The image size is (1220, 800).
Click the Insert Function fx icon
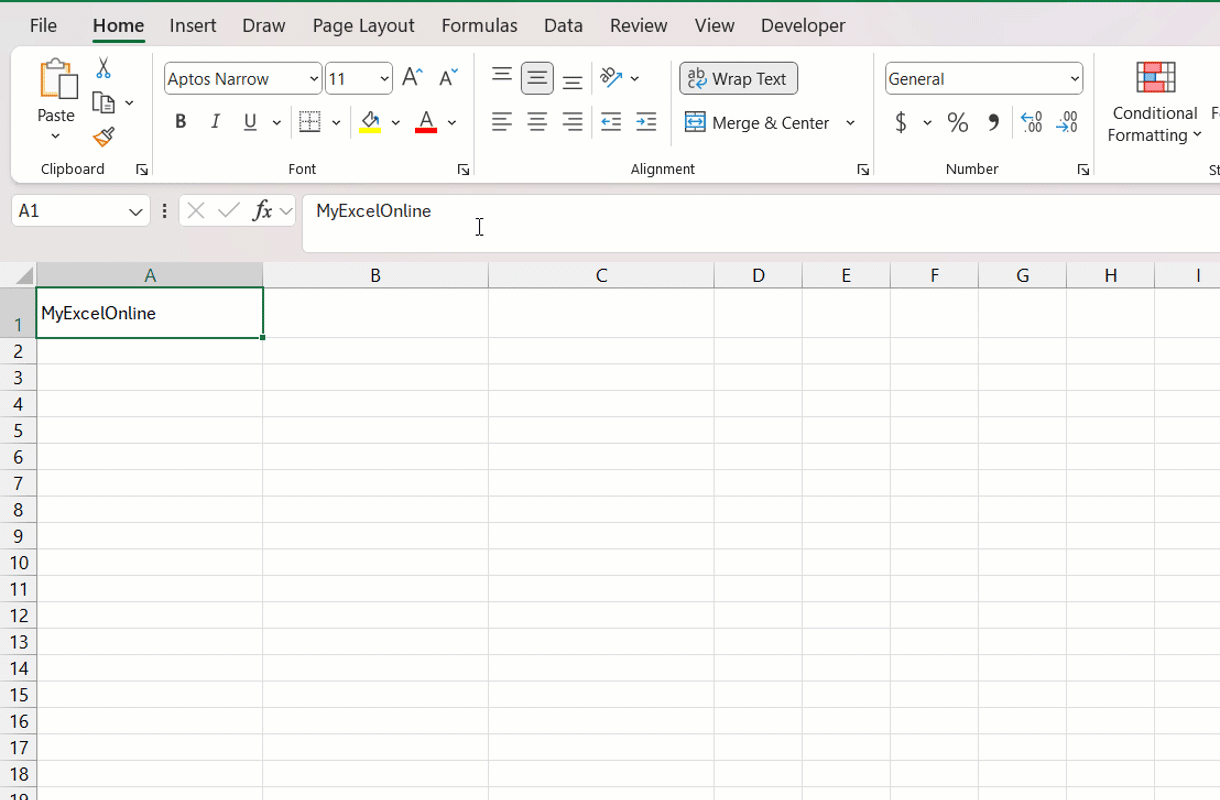pyautogui.click(x=262, y=211)
